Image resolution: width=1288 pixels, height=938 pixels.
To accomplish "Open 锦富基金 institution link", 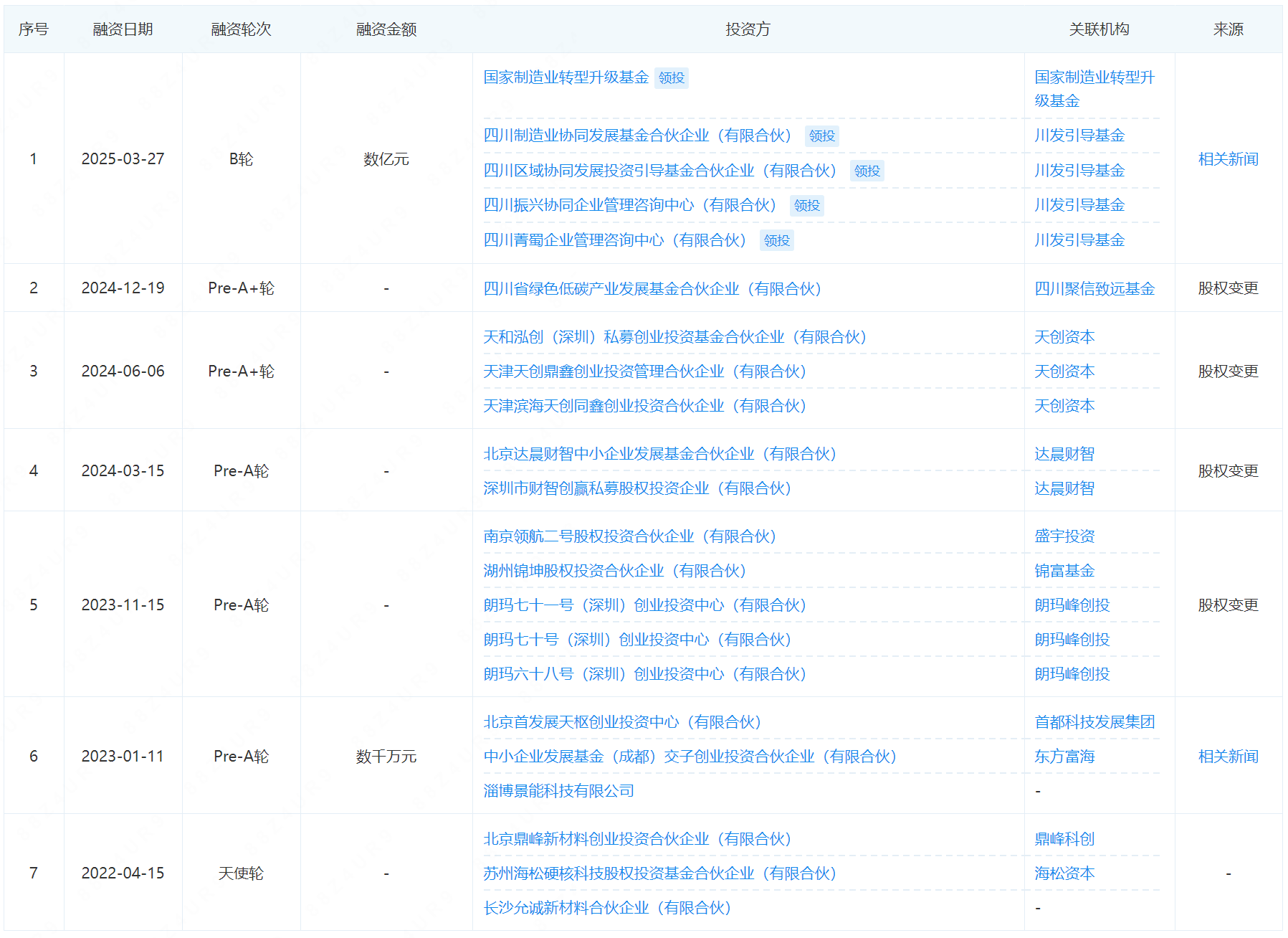I will click(1064, 571).
